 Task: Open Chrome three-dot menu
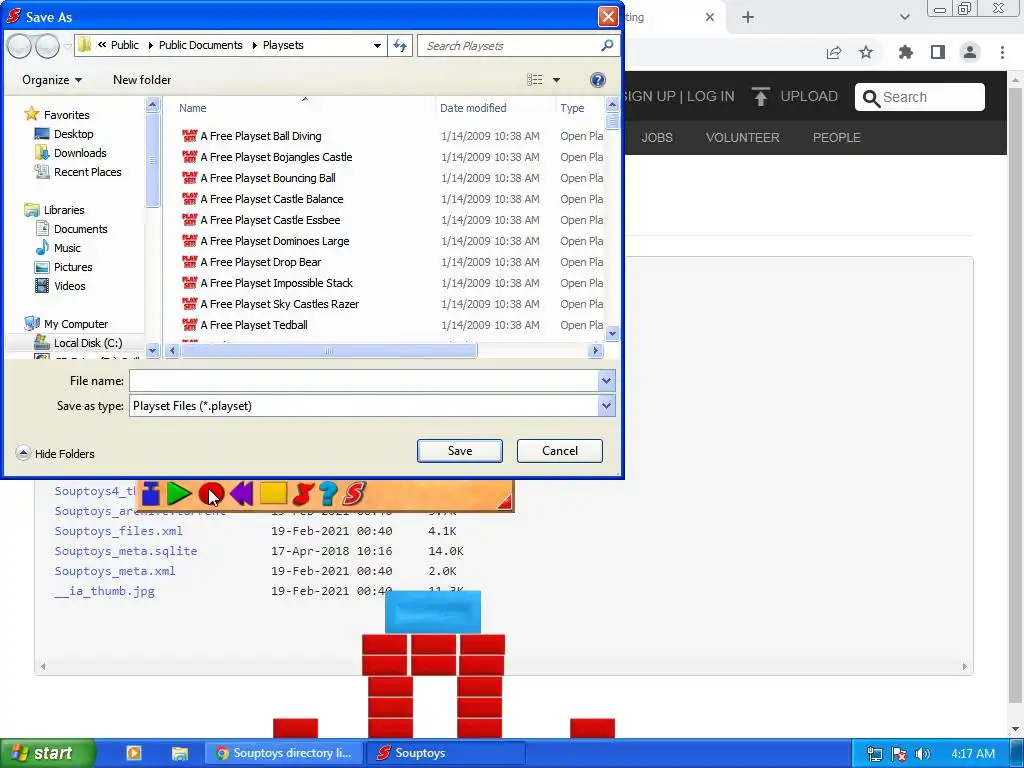click(1002, 52)
